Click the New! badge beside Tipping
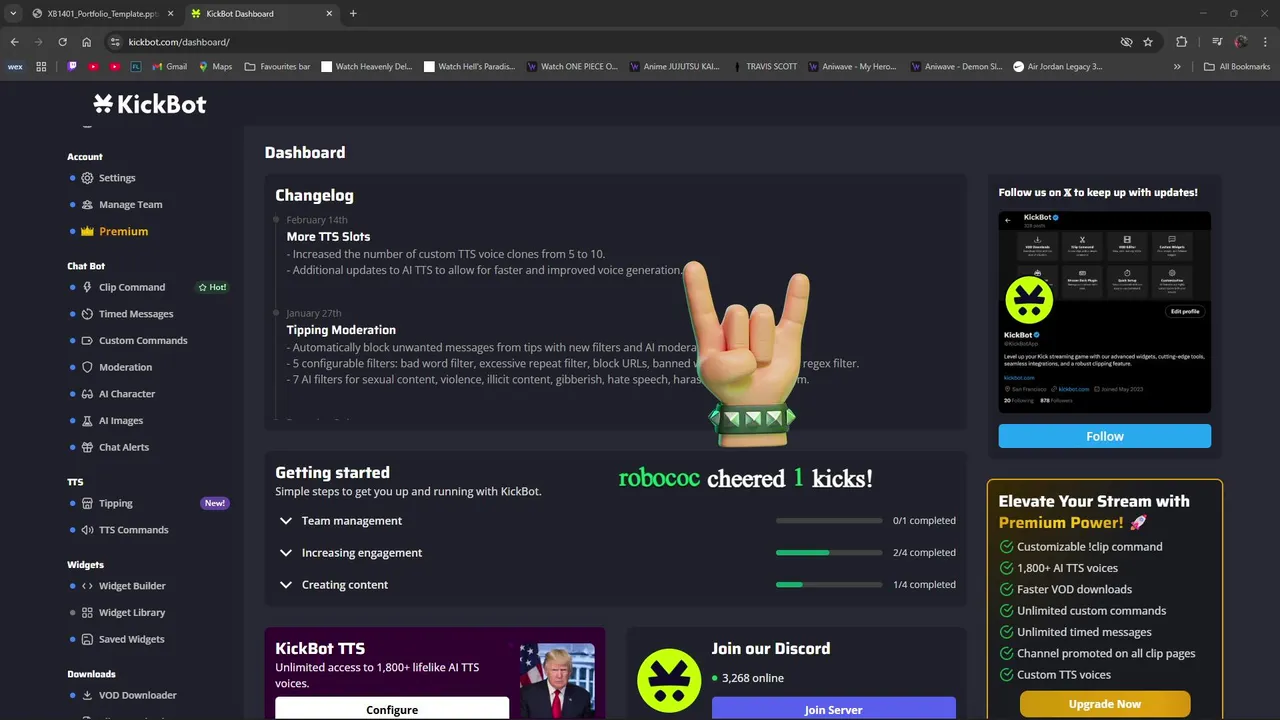The image size is (1280, 720). (x=215, y=503)
